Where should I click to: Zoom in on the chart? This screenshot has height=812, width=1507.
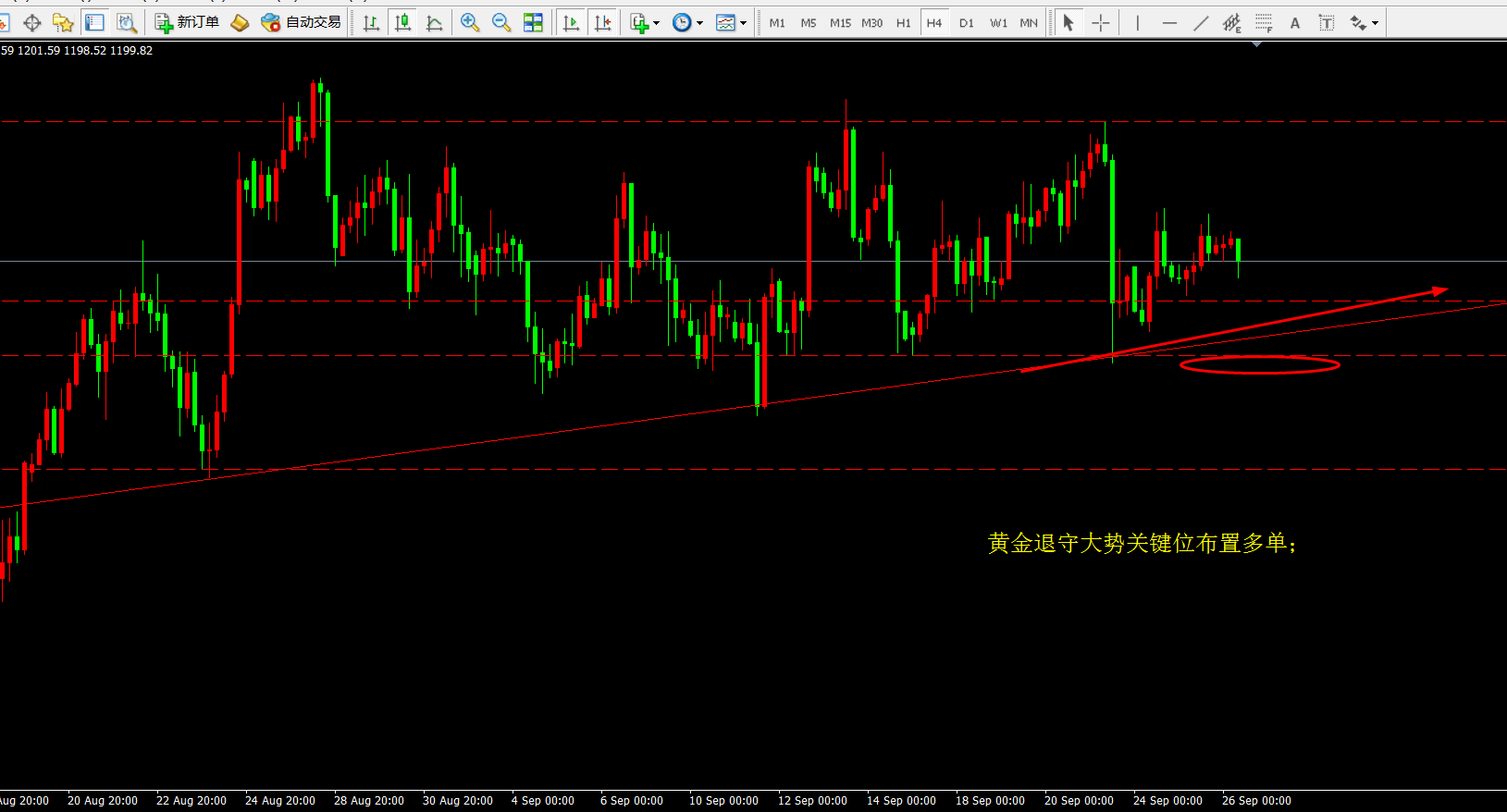click(x=470, y=22)
